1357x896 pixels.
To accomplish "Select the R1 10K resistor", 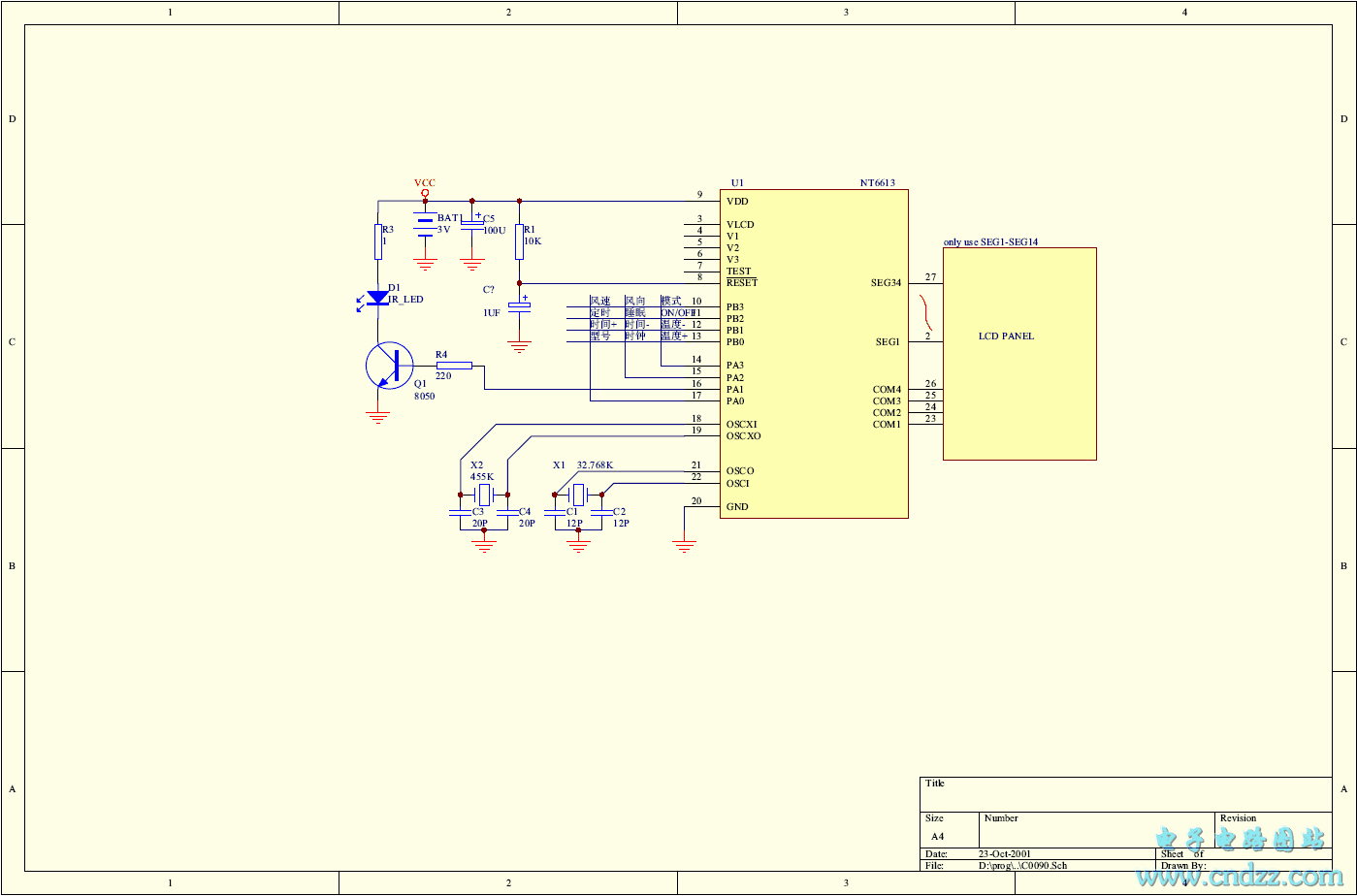I will [x=519, y=241].
